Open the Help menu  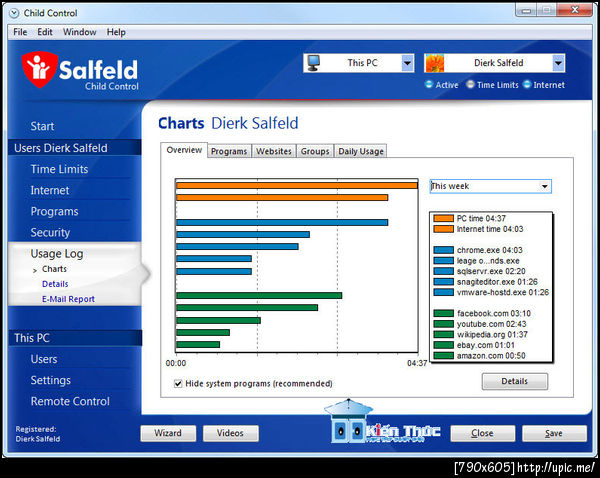(116, 32)
